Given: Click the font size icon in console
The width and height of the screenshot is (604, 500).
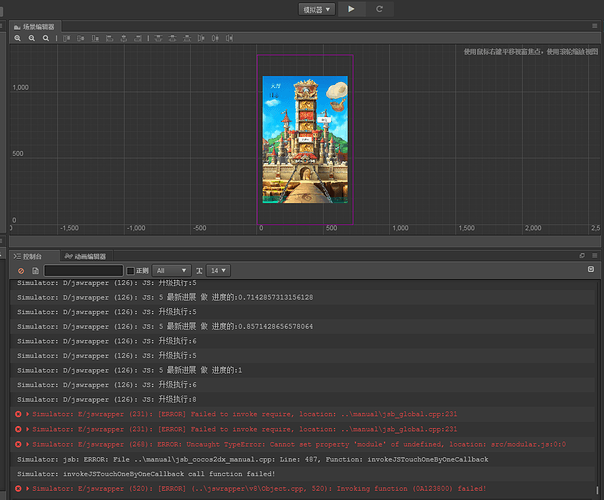Looking at the screenshot, I should click(x=199, y=270).
